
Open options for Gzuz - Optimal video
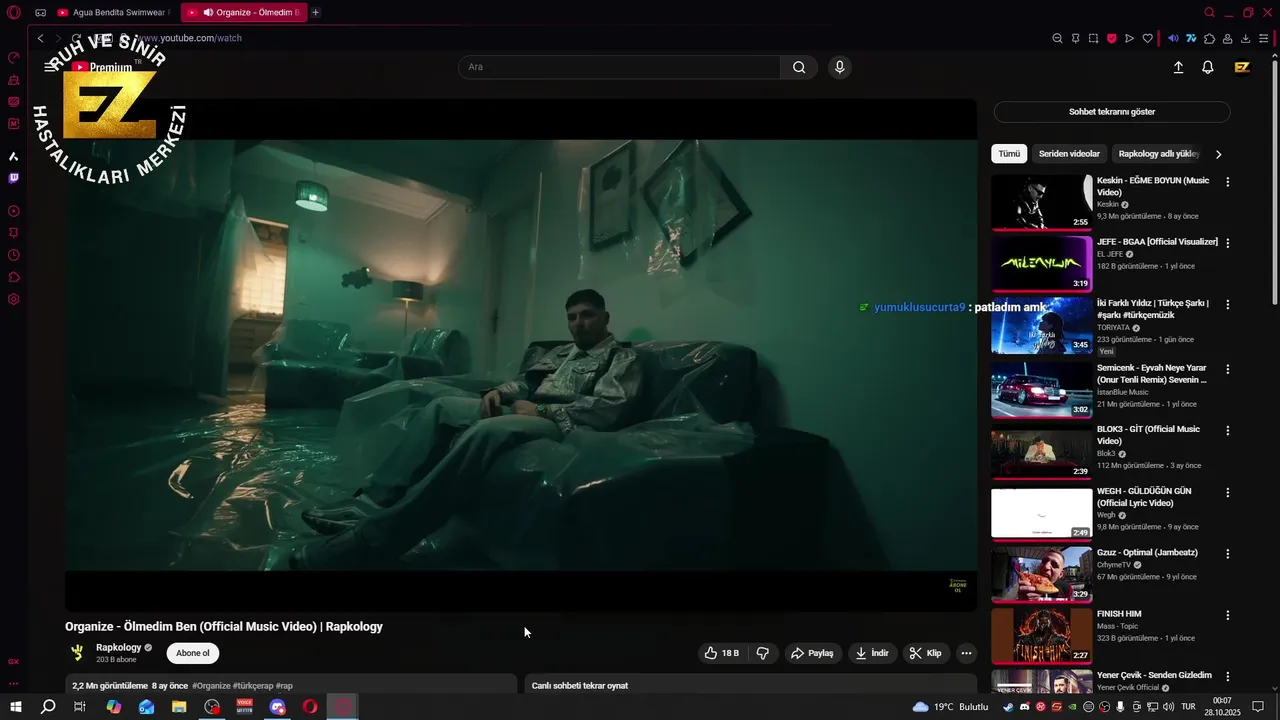1228,553
